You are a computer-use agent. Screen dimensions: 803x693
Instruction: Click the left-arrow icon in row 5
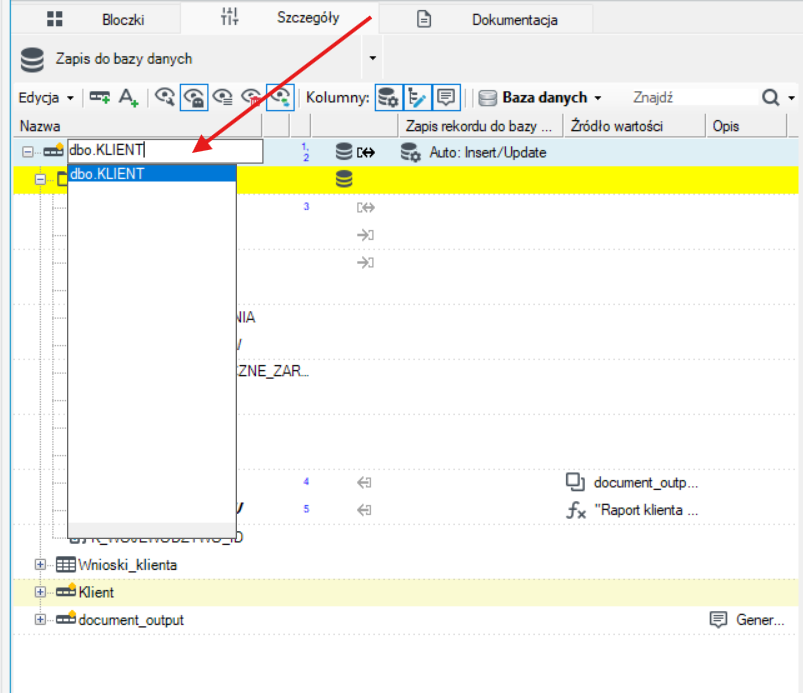pos(364,510)
